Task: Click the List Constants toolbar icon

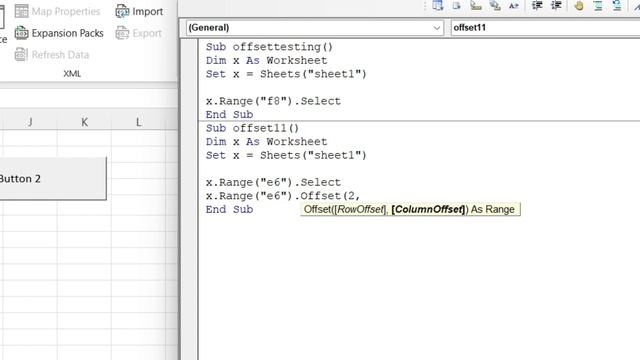Action: click(456, 5)
